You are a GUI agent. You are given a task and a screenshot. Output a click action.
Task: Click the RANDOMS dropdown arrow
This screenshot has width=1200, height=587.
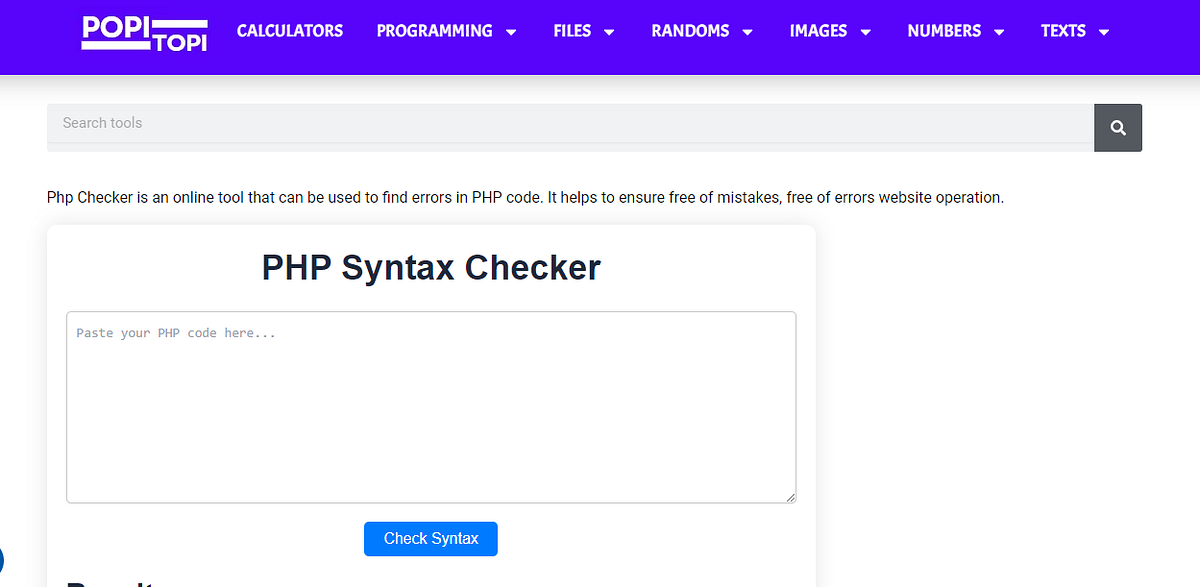tap(746, 31)
